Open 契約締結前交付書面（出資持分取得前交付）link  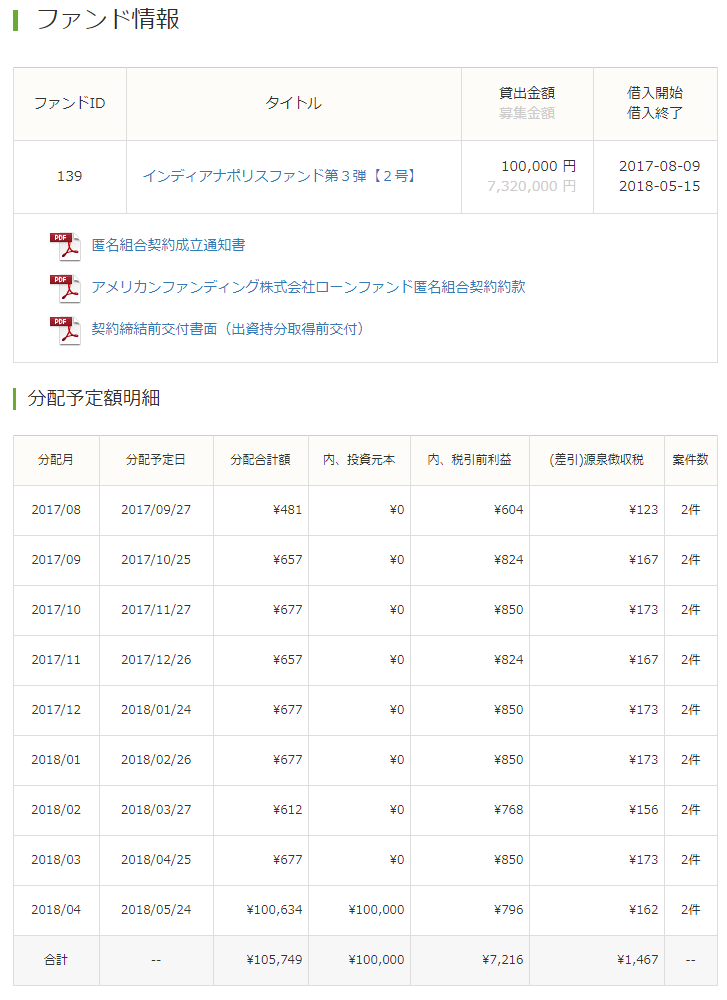[x=228, y=329]
